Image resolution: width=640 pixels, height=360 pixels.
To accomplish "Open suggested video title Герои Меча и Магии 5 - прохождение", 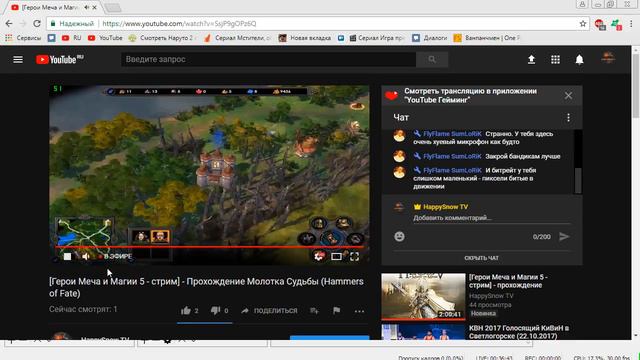I will pos(508,281).
